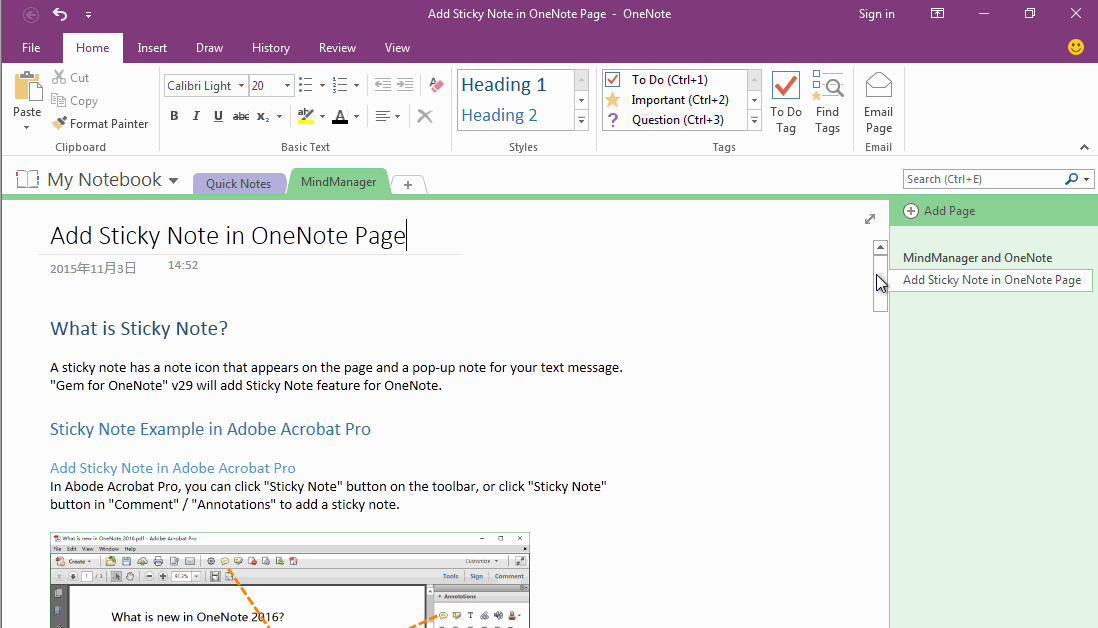Image resolution: width=1098 pixels, height=628 pixels.
Task: Click Email Page
Action: point(878,100)
